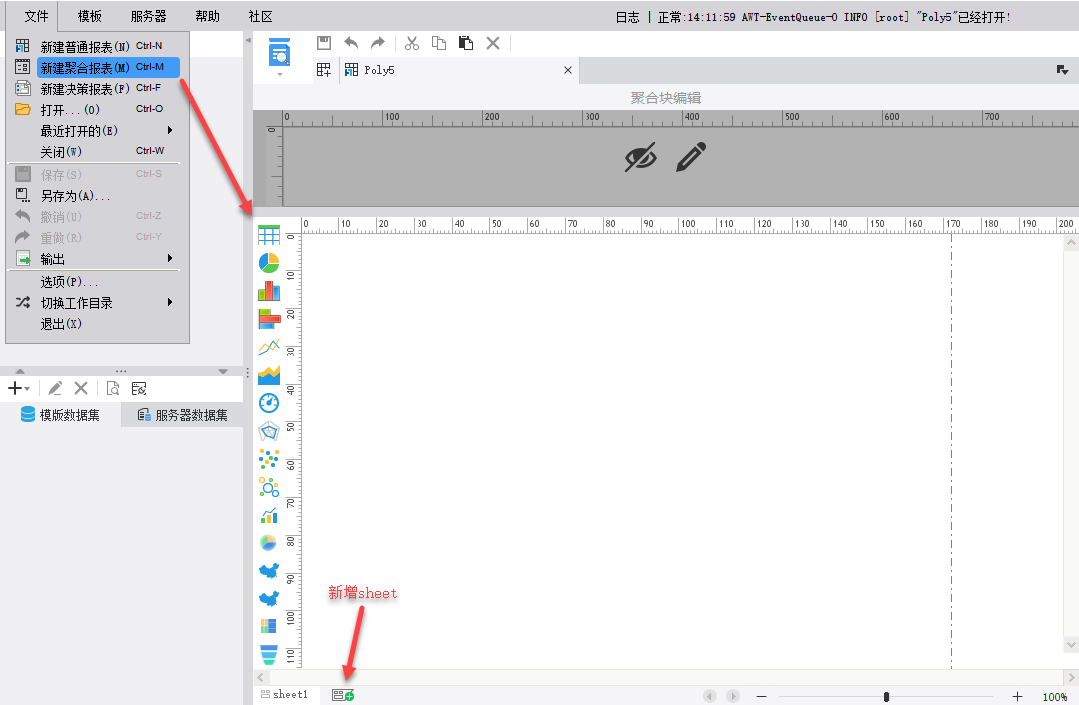Click the cut scissors toolbar icon
The height and width of the screenshot is (705, 1079).
412,43
